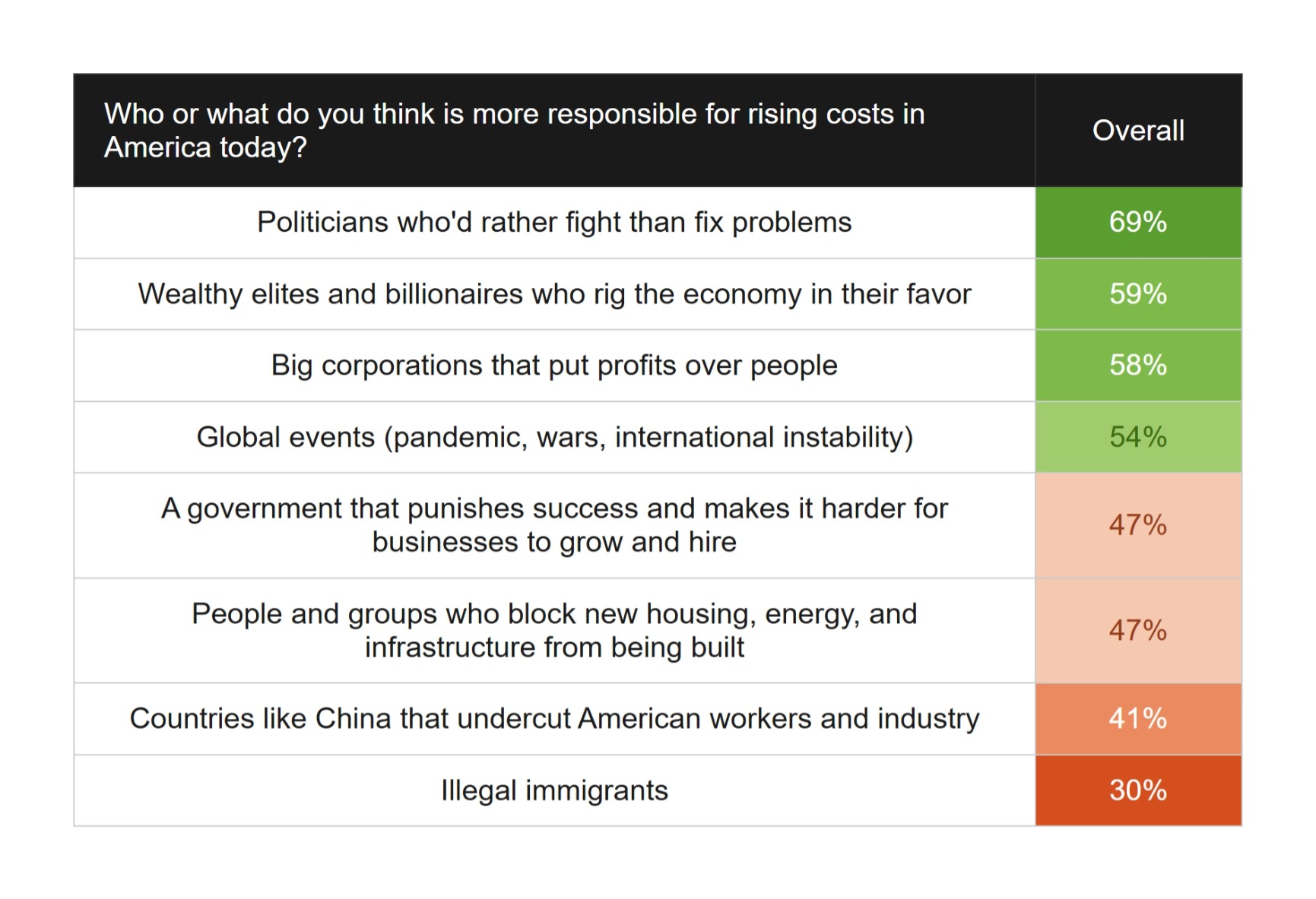Click the 'Global events' row label
This screenshot has width=1316, height=899.
(x=554, y=437)
